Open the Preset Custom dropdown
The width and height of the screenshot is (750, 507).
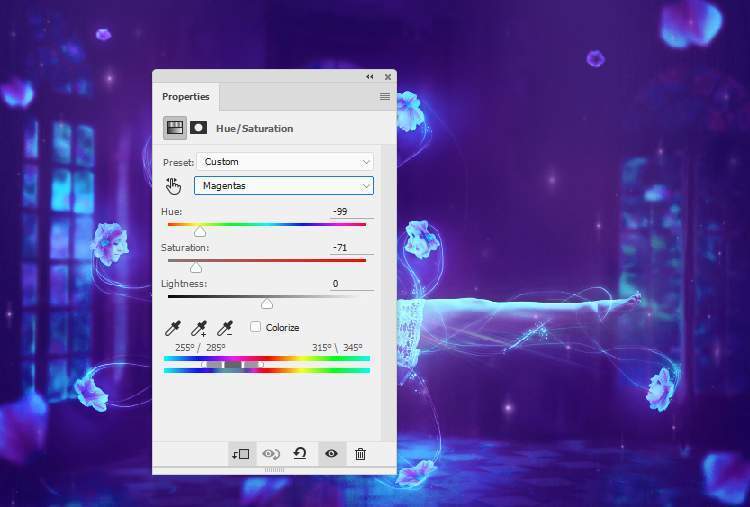click(x=285, y=162)
